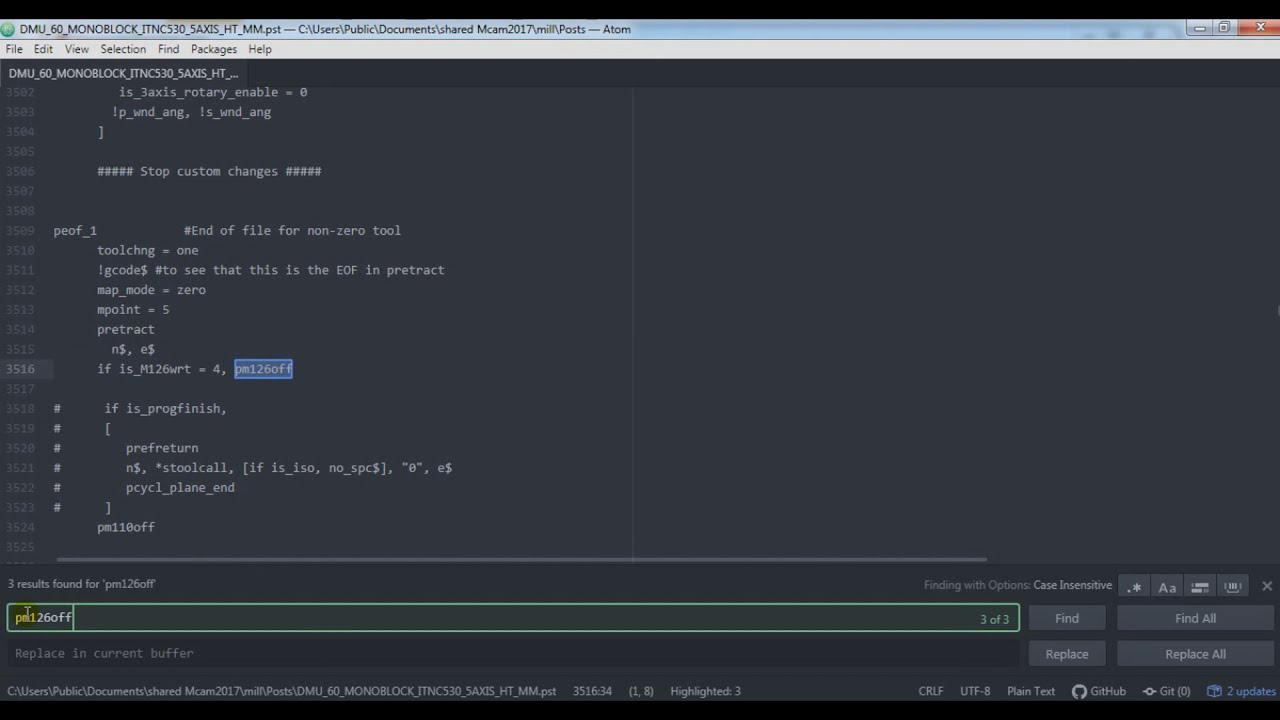Select the DMU_60_MONOBLOCK_ITNC530 editor tab
This screenshot has height=720, width=1280.
click(x=124, y=73)
